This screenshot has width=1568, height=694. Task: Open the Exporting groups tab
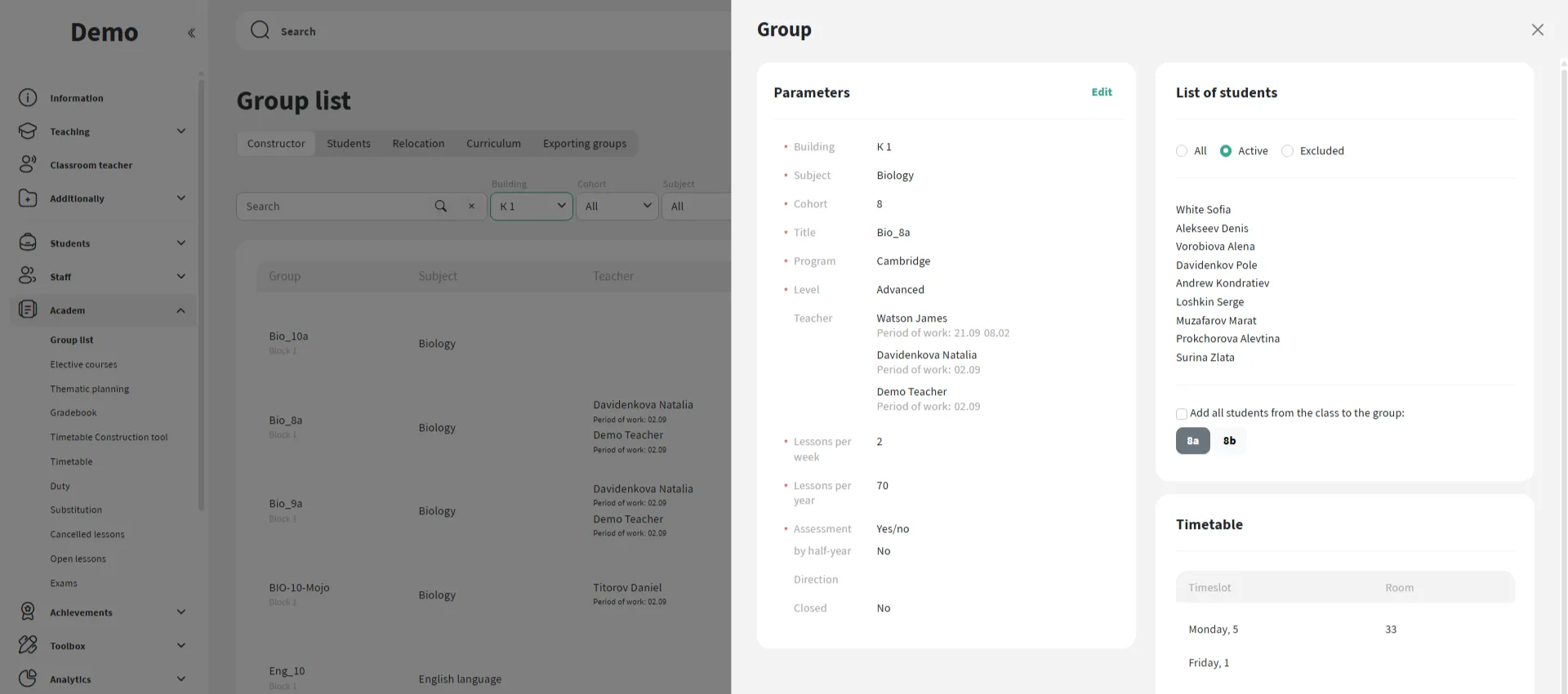pos(585,144)
